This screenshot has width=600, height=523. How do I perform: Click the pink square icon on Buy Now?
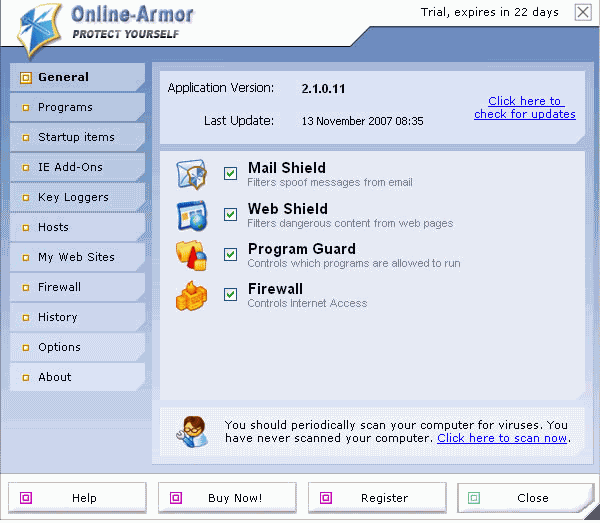coord(176,498)
